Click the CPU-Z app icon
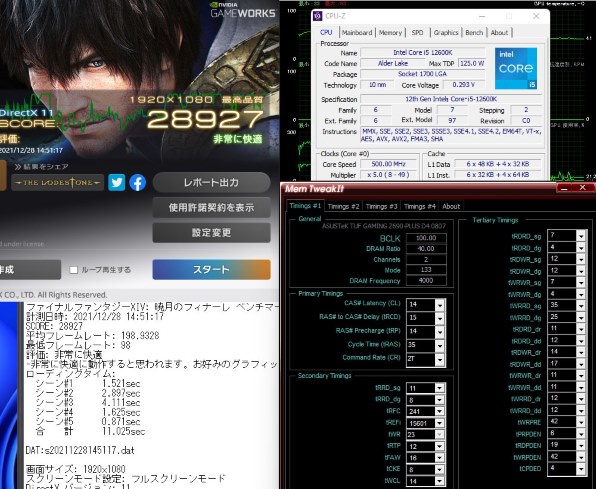Image resolution: width=596 pixels, height=489 pixels. [x=318, y=16]
